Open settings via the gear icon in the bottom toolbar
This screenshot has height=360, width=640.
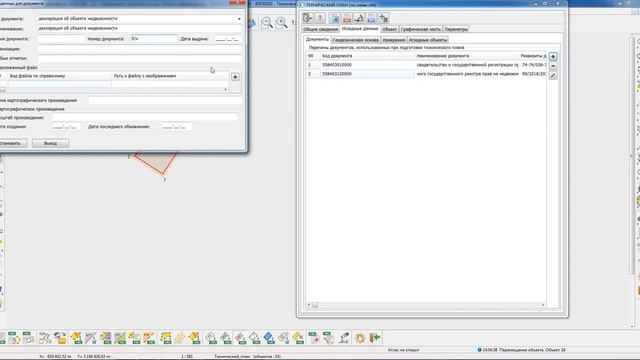360,338
